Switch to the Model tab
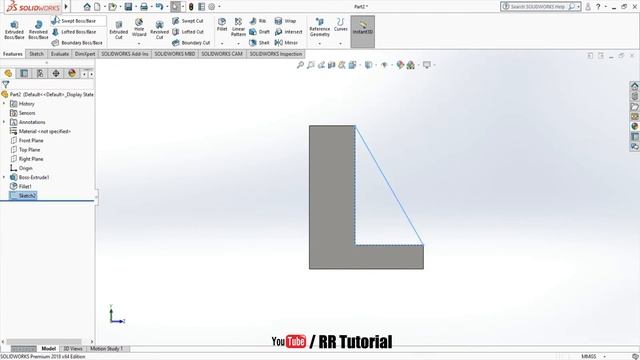 tap(49, 349)
